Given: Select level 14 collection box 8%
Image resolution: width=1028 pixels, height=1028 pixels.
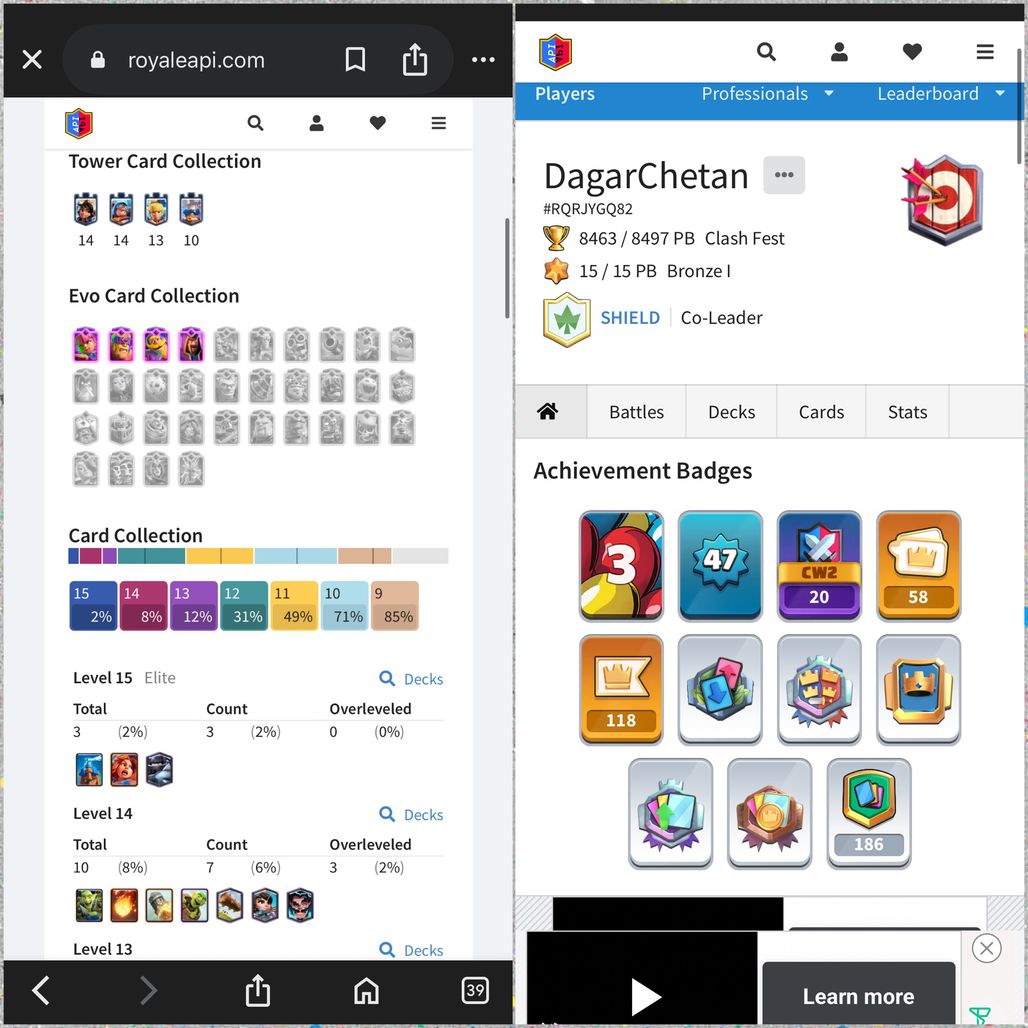Looking at the screenshot, I should (x=144, y=606).
